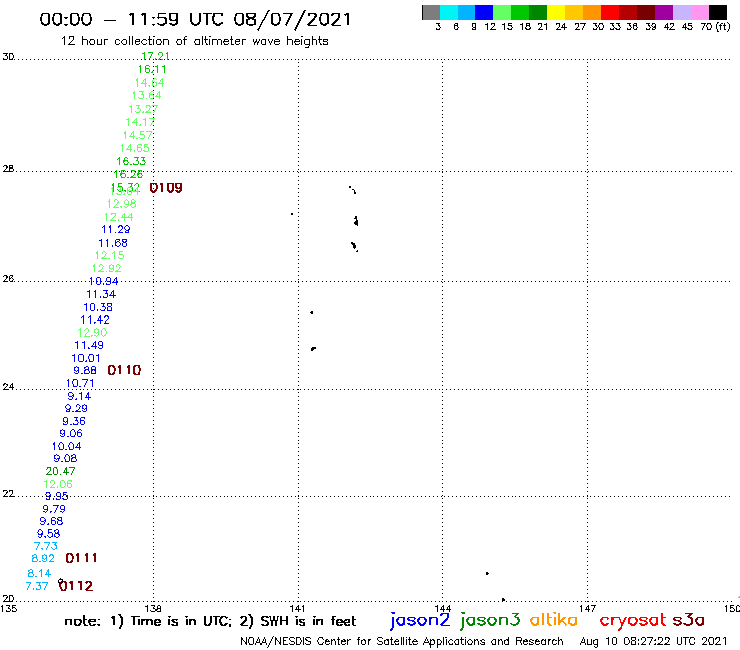Click the subtitle about 12 hour collection
Screen dimensions: 740x650
pyautogui.click(x=194, y=41)
